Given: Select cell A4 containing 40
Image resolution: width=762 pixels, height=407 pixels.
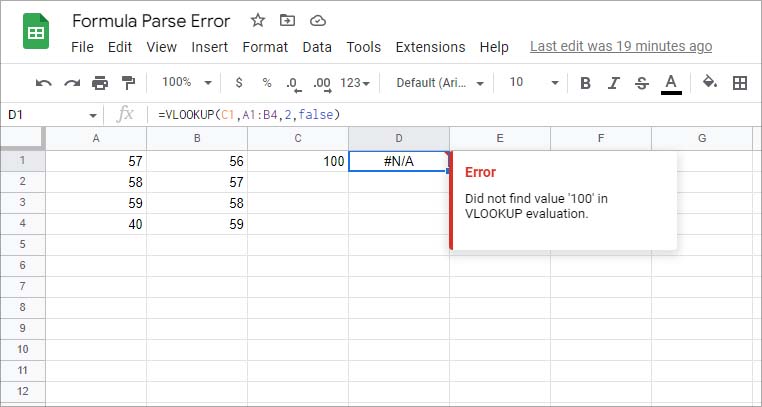Looking at the screenshot, I should 96,224.
